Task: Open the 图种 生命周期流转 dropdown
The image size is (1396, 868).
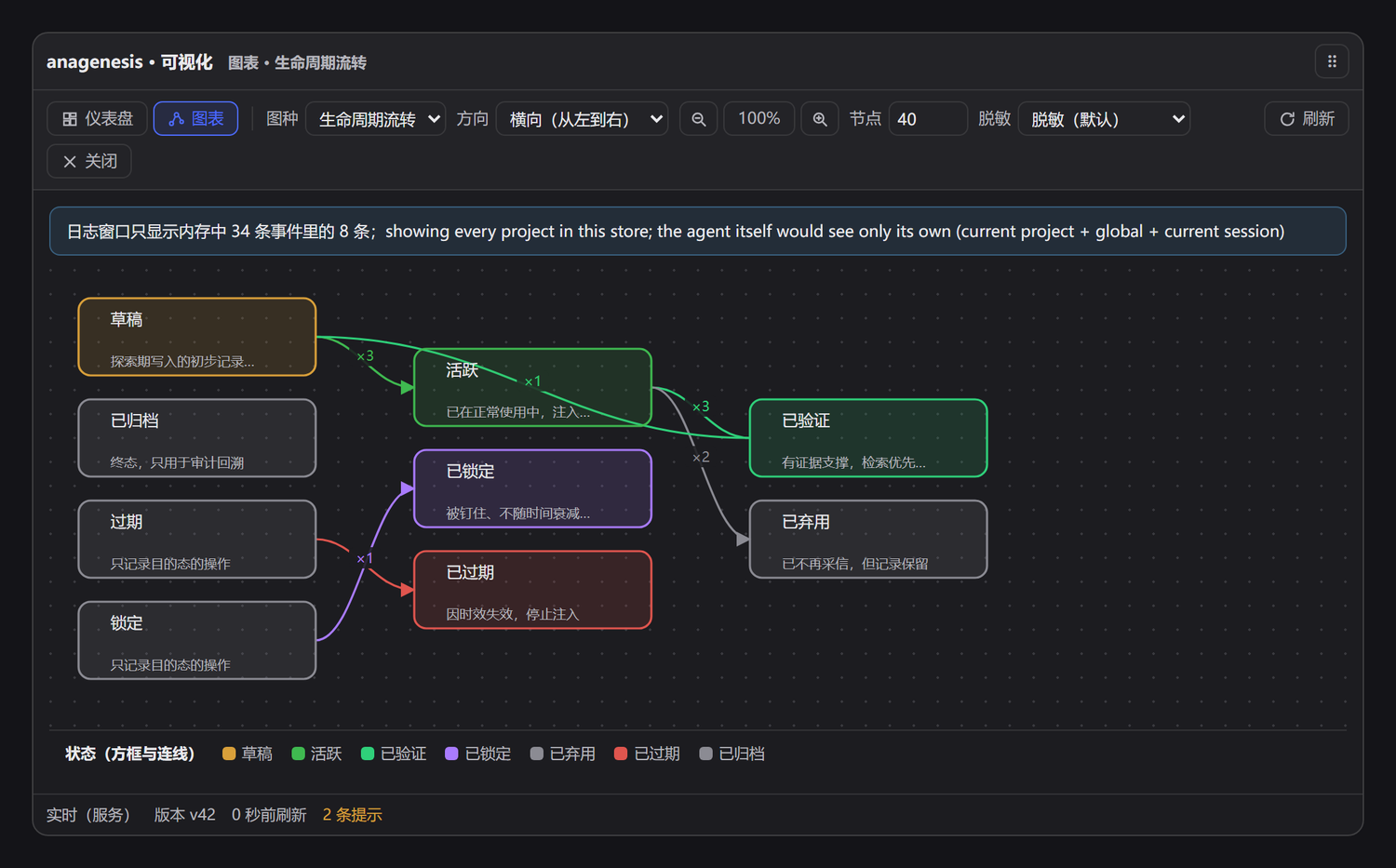Action: click(x=376, y=119)
